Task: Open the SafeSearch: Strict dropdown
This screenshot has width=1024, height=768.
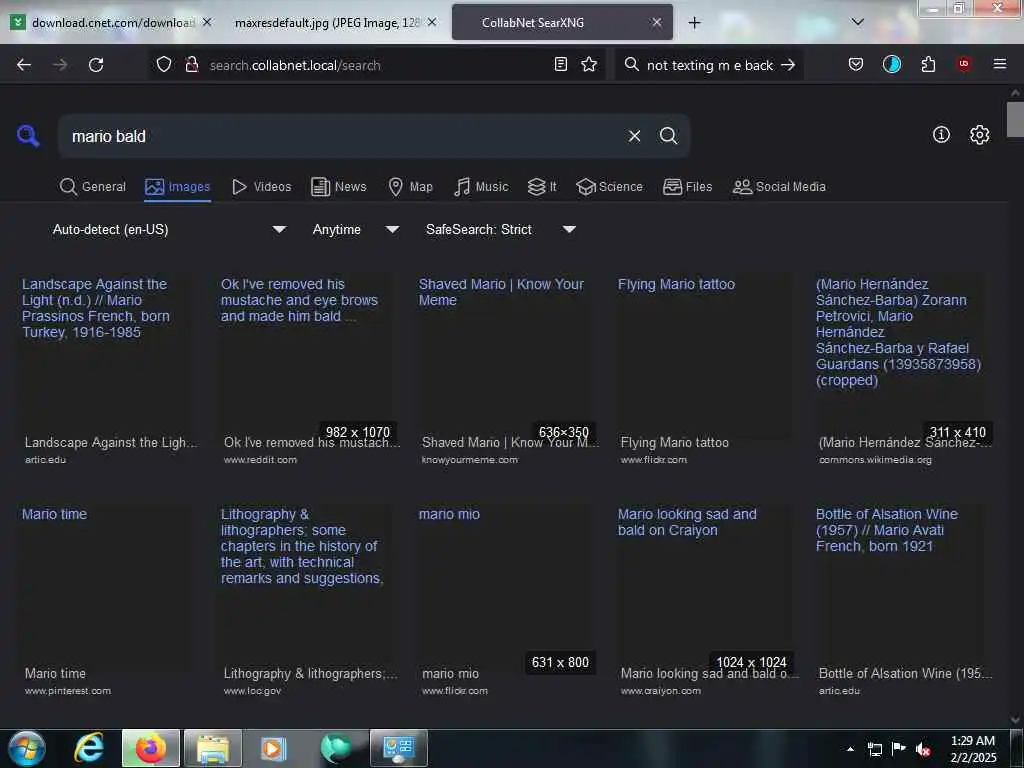Action: (x=501, y=229)
